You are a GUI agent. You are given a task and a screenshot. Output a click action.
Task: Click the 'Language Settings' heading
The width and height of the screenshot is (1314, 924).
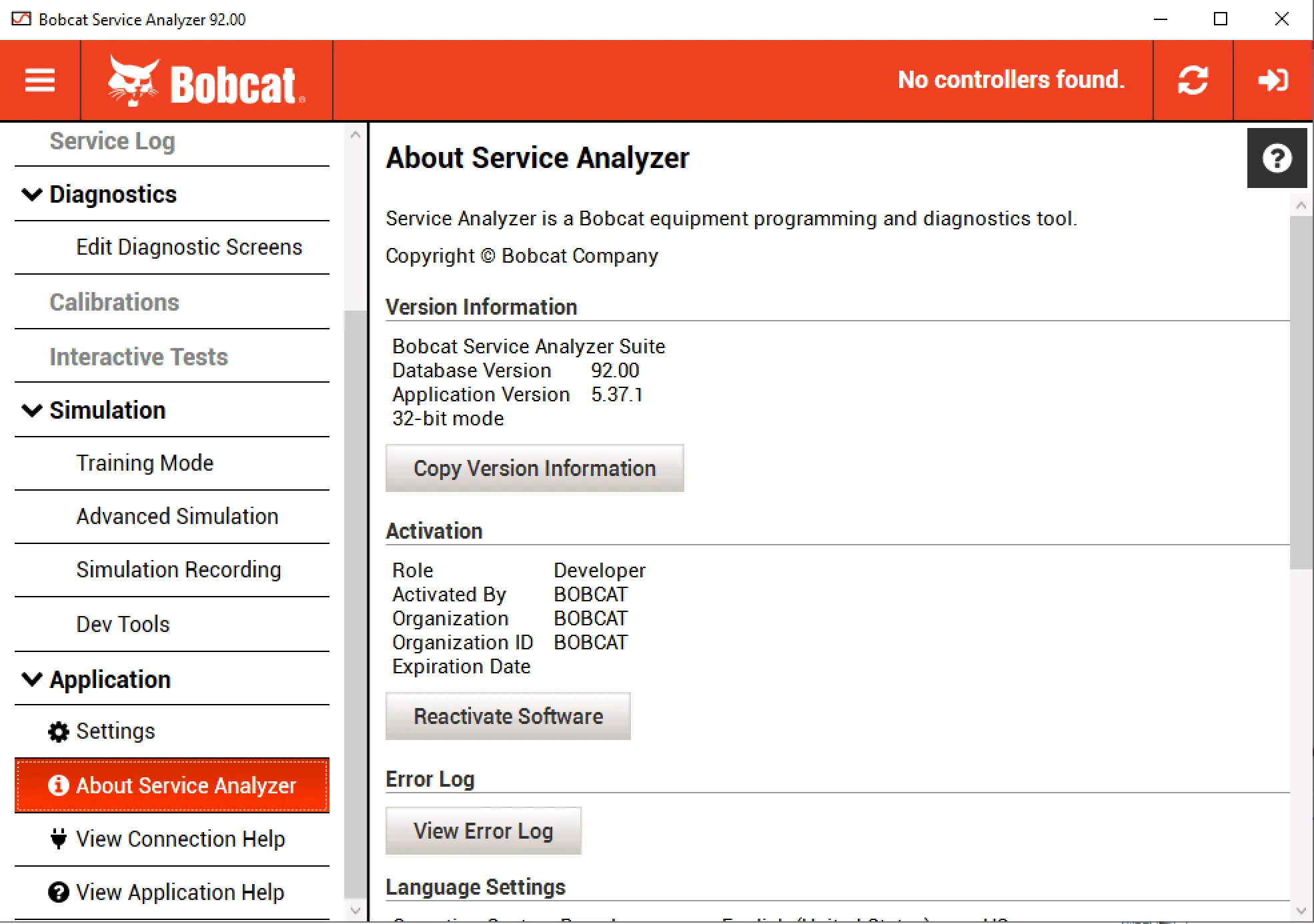[x=475, y=887]
